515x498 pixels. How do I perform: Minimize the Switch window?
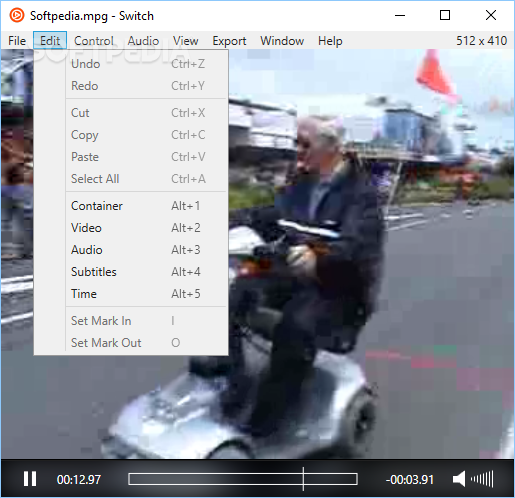click(400, 15)
